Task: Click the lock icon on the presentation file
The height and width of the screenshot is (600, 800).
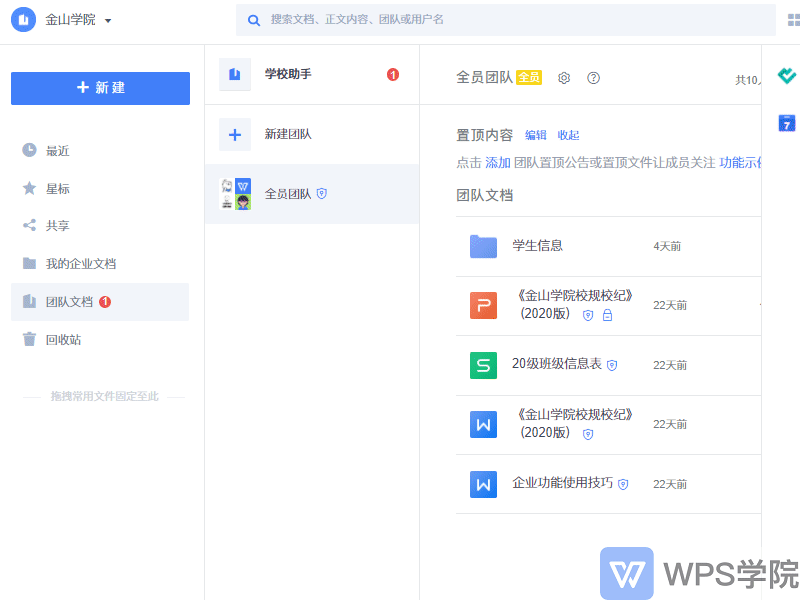Action: tap(607, 315)
